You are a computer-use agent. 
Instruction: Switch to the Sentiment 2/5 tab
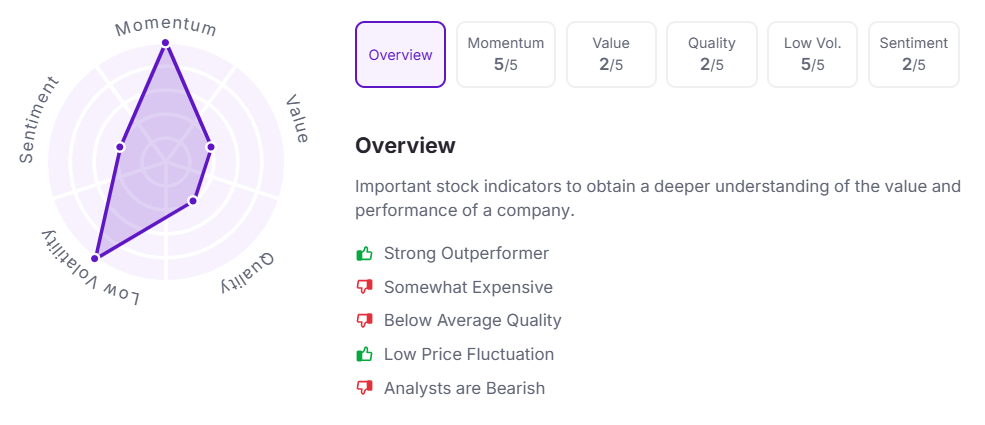click(x=913, y=55)
